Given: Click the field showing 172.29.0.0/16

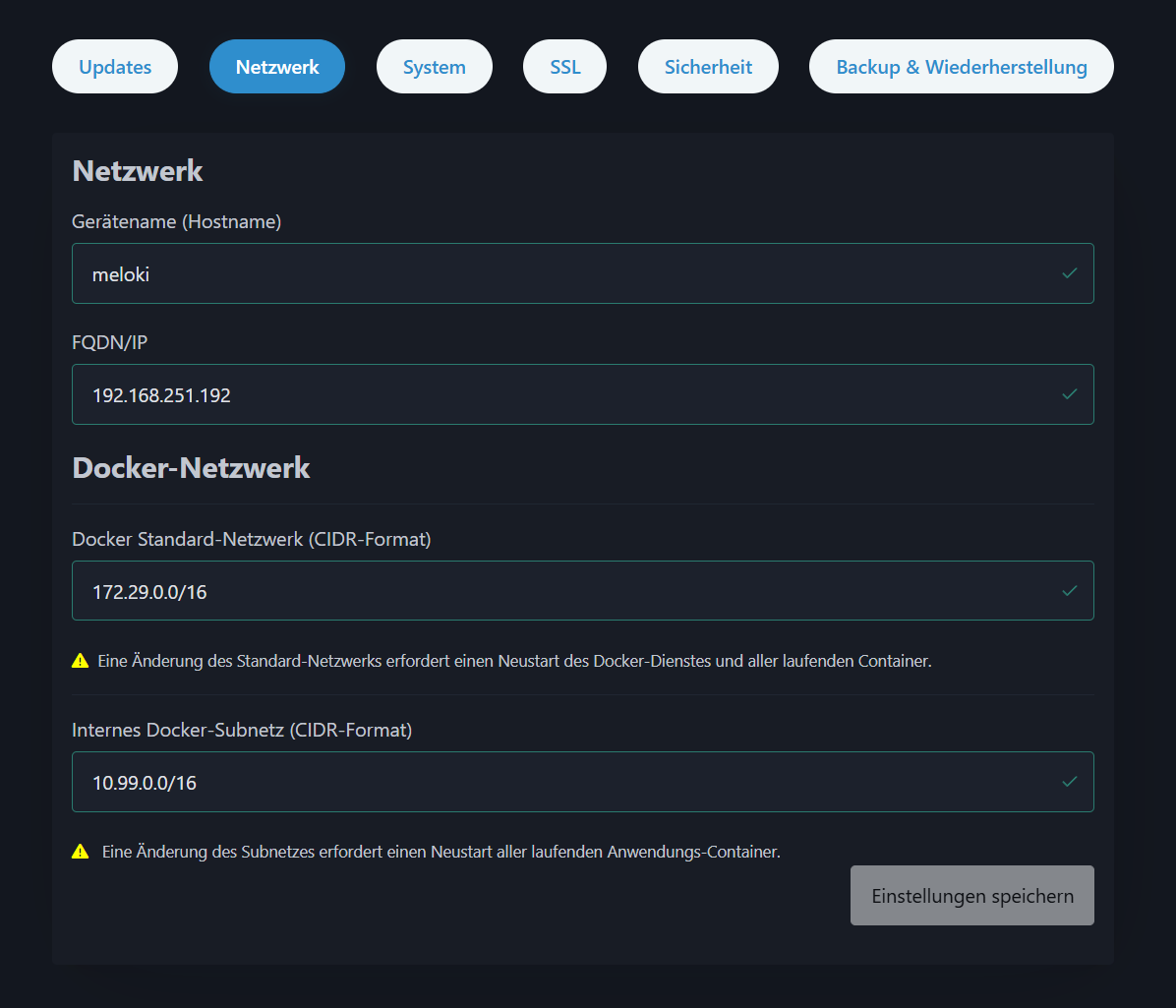Looking at the screenshot, I should tap(492, 590).
